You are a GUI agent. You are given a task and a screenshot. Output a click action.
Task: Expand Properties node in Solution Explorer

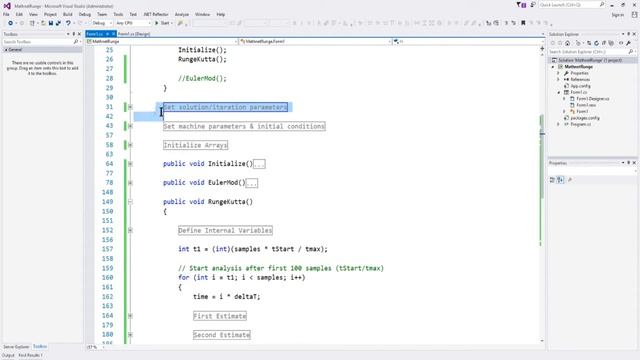pos(559,73)
